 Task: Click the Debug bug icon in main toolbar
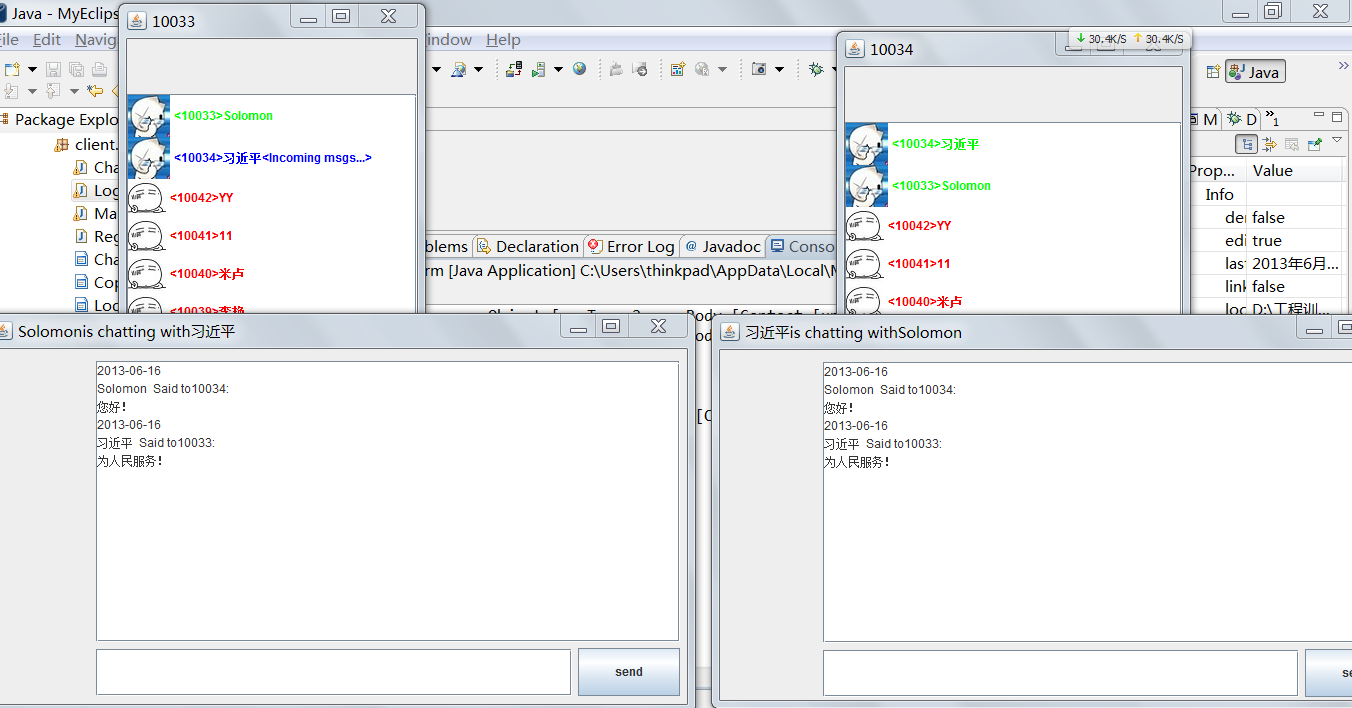816,69
